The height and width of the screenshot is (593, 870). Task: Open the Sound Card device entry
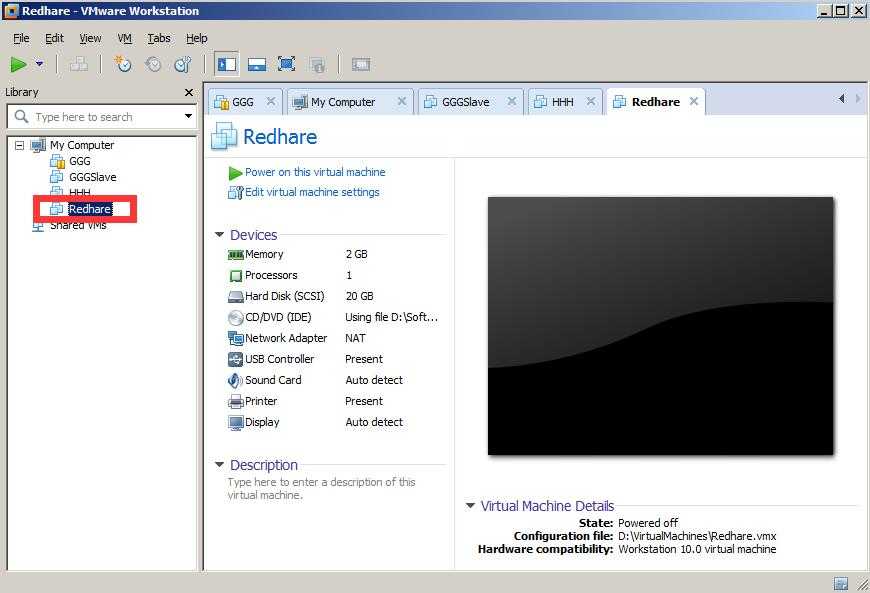pos(273,381)
